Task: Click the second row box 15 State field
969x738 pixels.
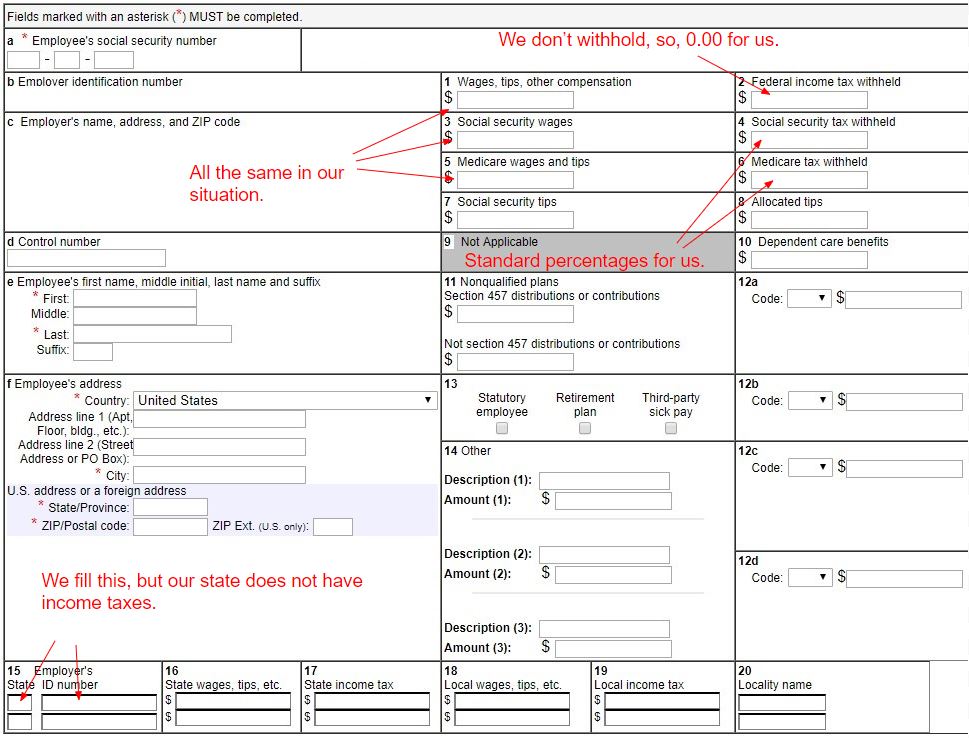Action: click(19, 721)
